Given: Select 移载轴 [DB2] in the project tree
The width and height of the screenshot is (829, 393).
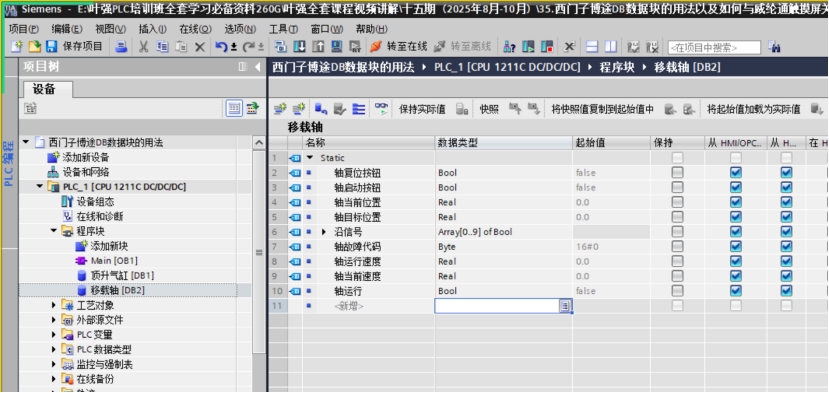Looking at the screenshot, I should [117, 290].
